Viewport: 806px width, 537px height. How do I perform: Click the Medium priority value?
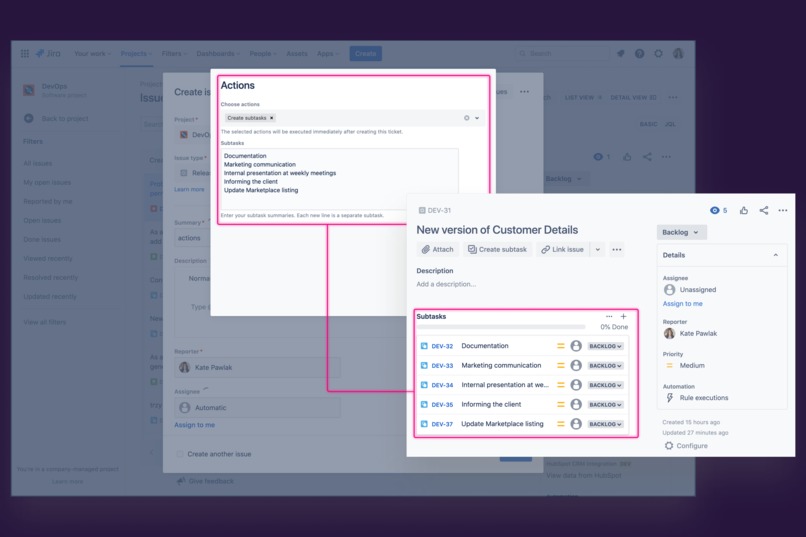685,365
